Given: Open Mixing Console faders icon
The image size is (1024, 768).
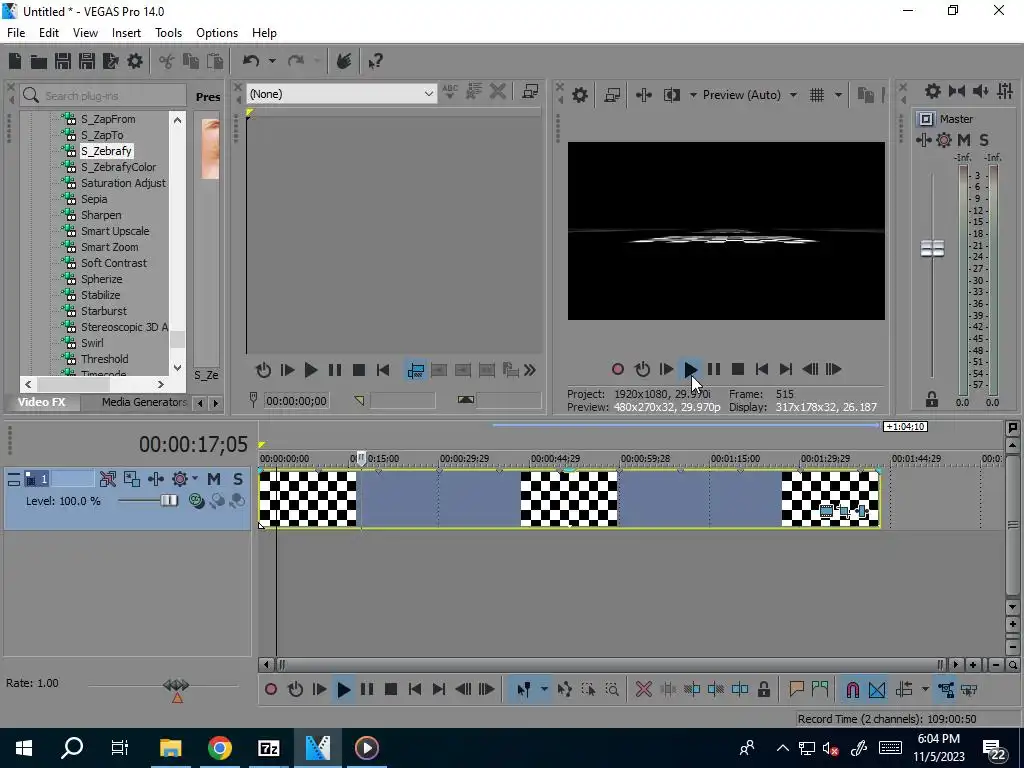Looking at the screenshot, I should point(1005,91).
